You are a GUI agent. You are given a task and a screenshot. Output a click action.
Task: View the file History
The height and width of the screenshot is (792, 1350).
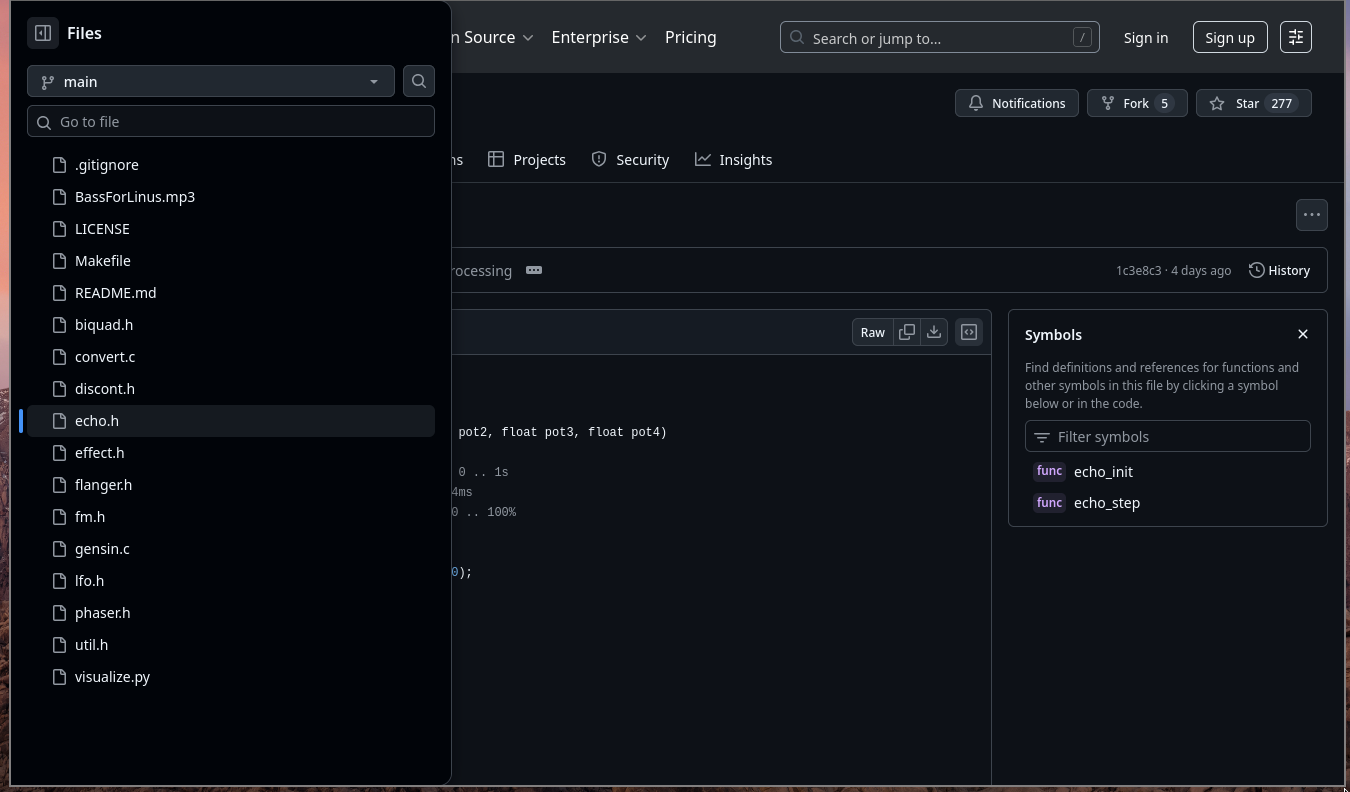[1279, 270]
